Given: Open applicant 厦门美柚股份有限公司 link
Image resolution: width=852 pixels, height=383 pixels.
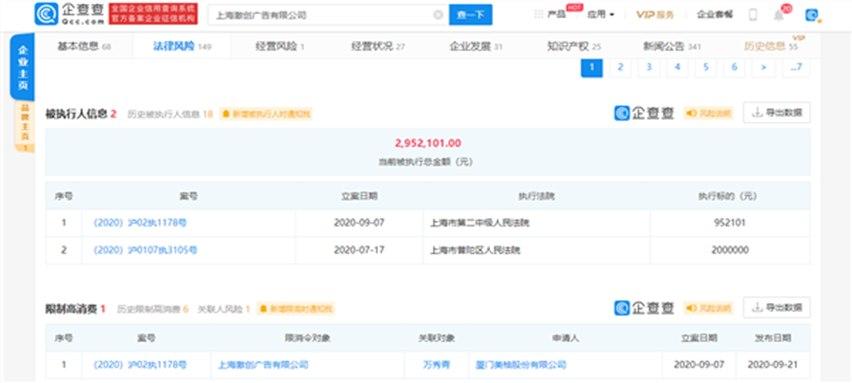Looking at the screenshot, I should [521, 365].
